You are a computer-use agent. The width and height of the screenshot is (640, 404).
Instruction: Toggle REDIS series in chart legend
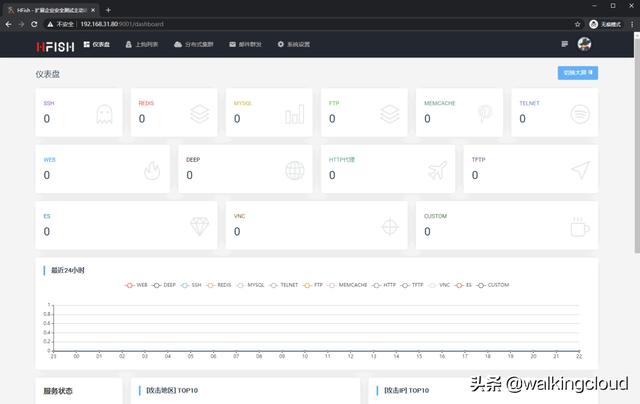click(x=219, y=285)
